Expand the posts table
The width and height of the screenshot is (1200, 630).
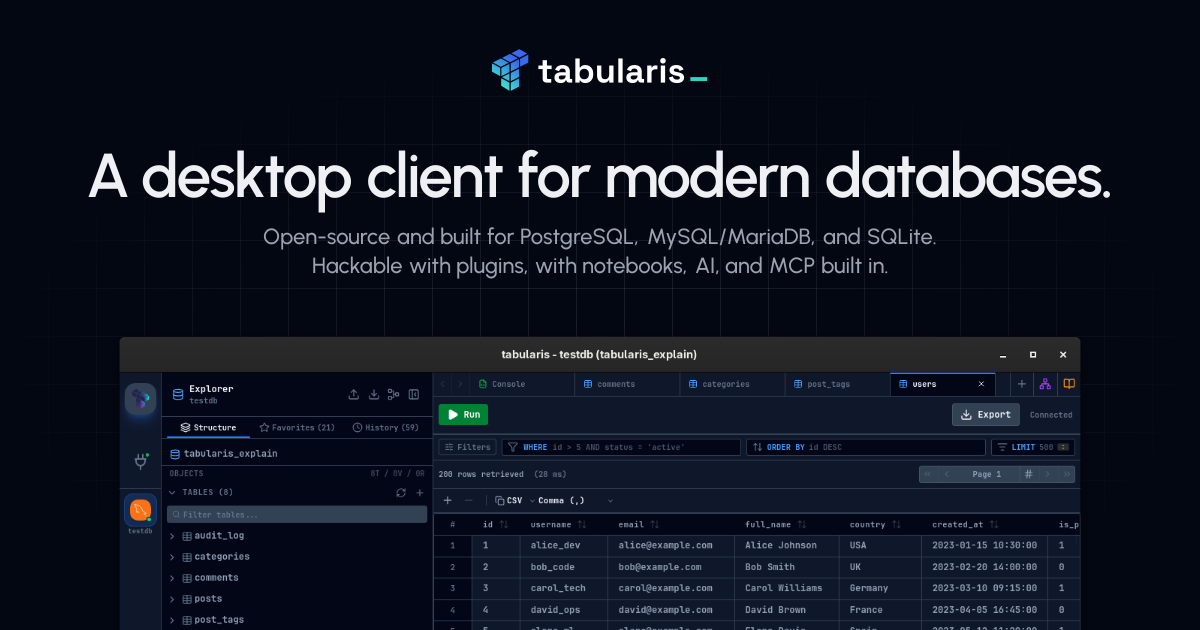tap(172, 599)
